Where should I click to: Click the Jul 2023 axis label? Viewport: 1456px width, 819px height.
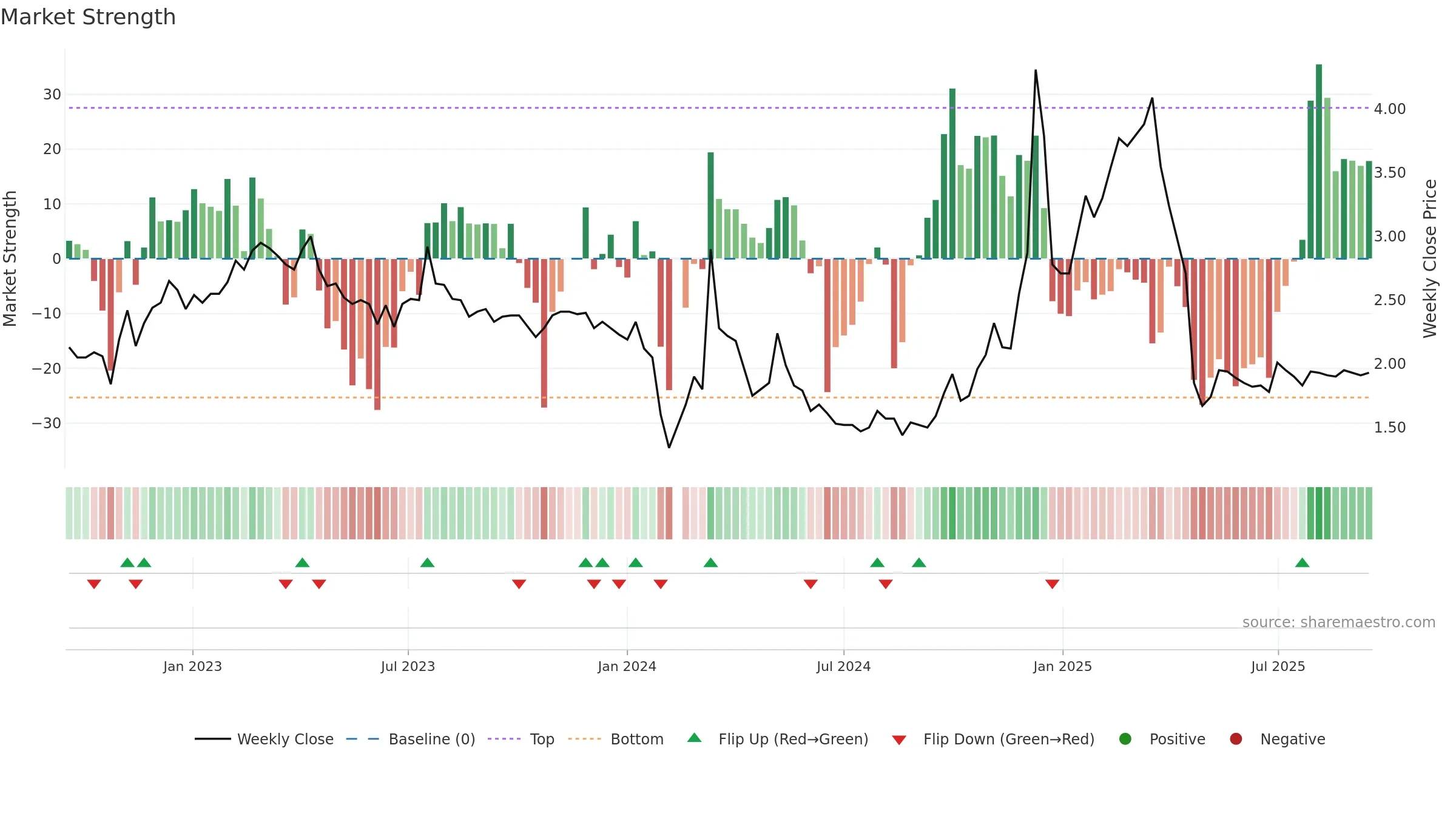pos(408,667)
